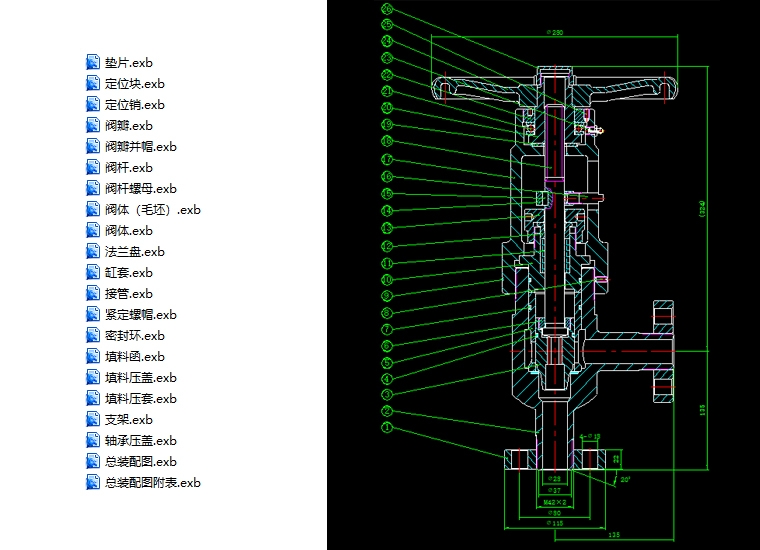This screenshot has width=760, height=550.
Task: Select the file name 定位销.exb
Action: pyautogui.click(x=134, y=105)
